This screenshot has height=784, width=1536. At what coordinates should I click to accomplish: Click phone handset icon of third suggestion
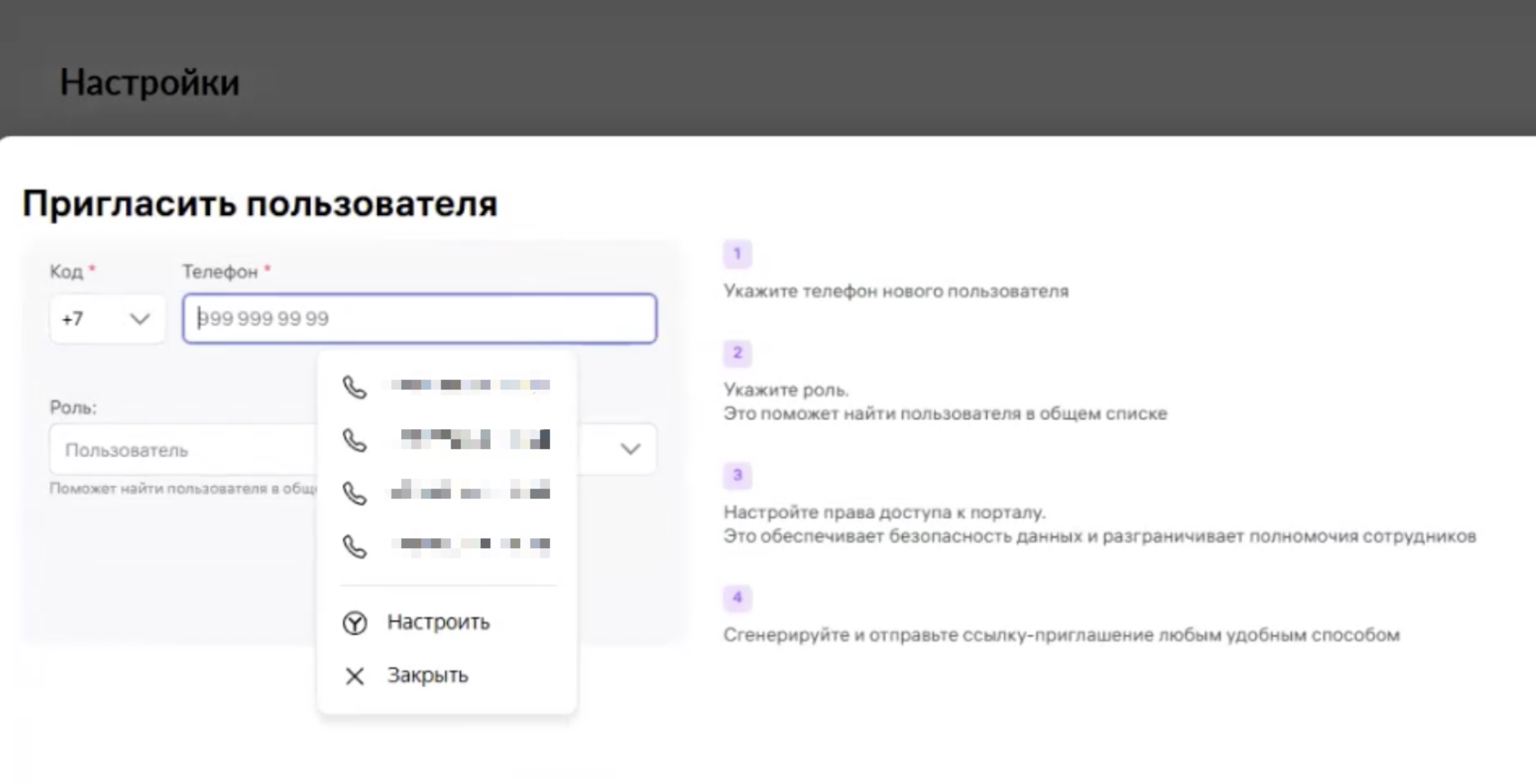click(355, 493)
